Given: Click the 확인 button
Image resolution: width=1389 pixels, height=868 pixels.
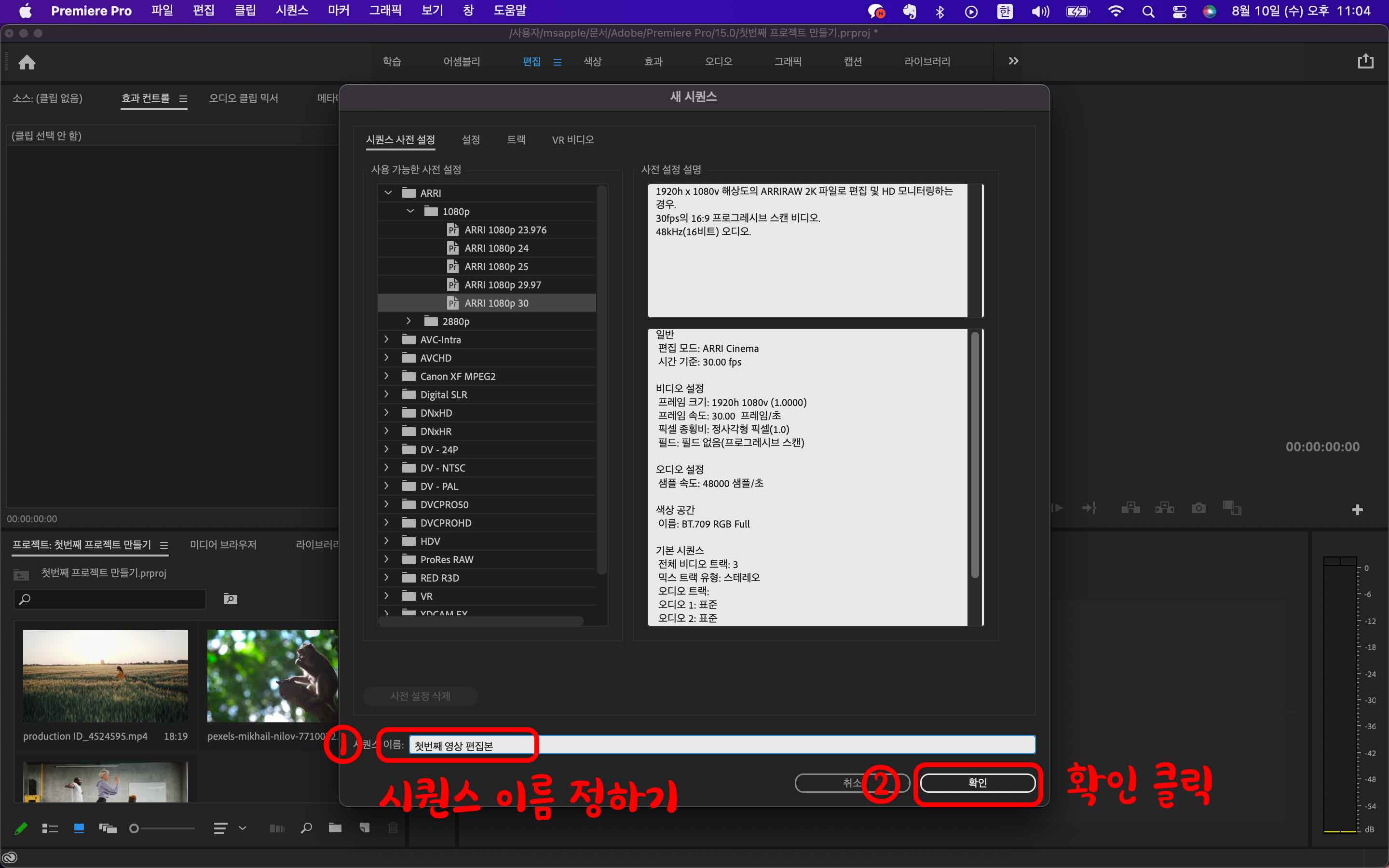Looking at the screenshot, I should [x=977, y=783].
